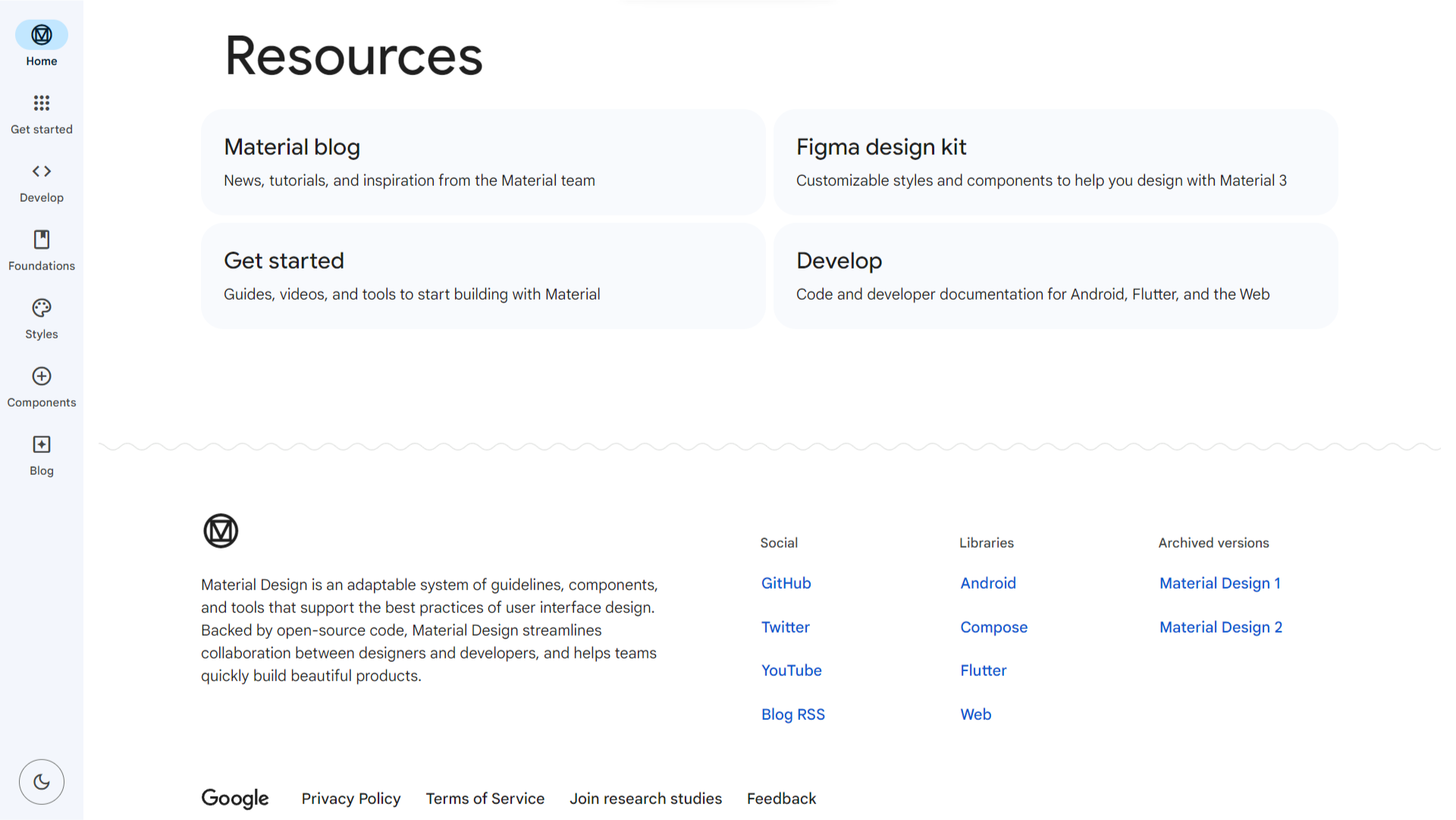1456x820 pixels.
Task: Open the Material blog card
Action: click(483, 162)
